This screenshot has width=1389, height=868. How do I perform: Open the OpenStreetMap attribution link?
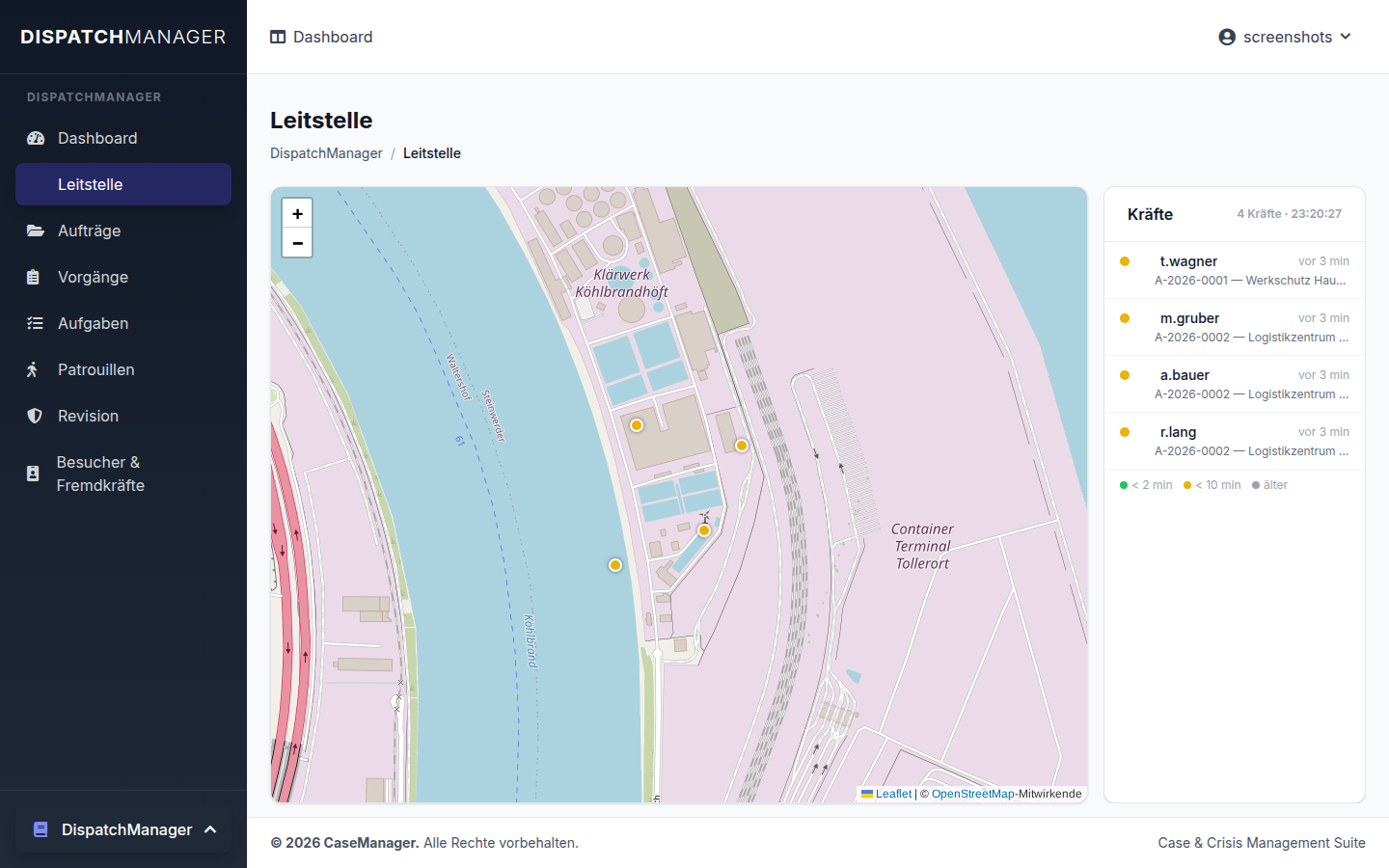[x=972, y=794]
